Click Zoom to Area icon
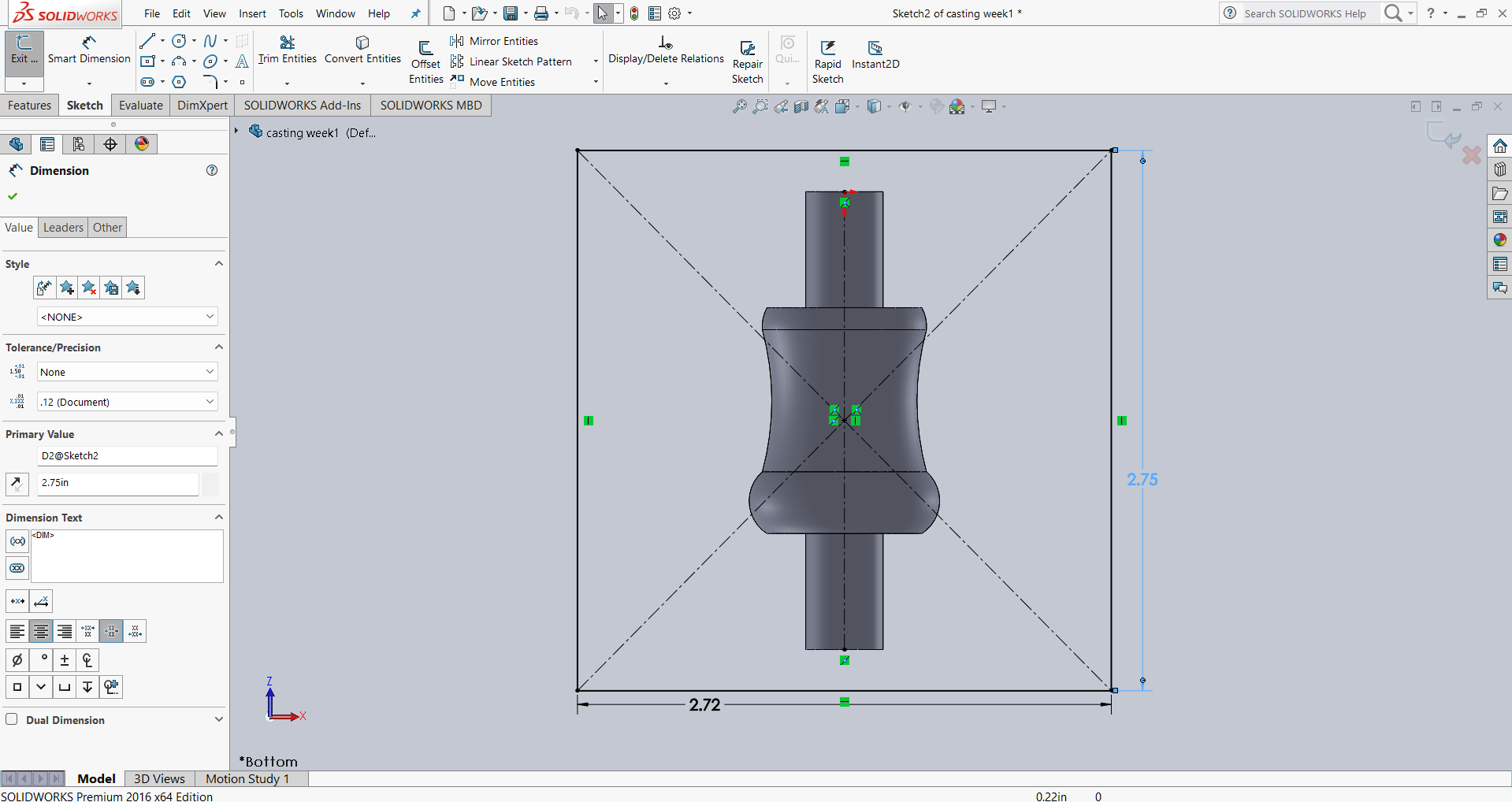The image size is (1512, 802). point(760,106)
